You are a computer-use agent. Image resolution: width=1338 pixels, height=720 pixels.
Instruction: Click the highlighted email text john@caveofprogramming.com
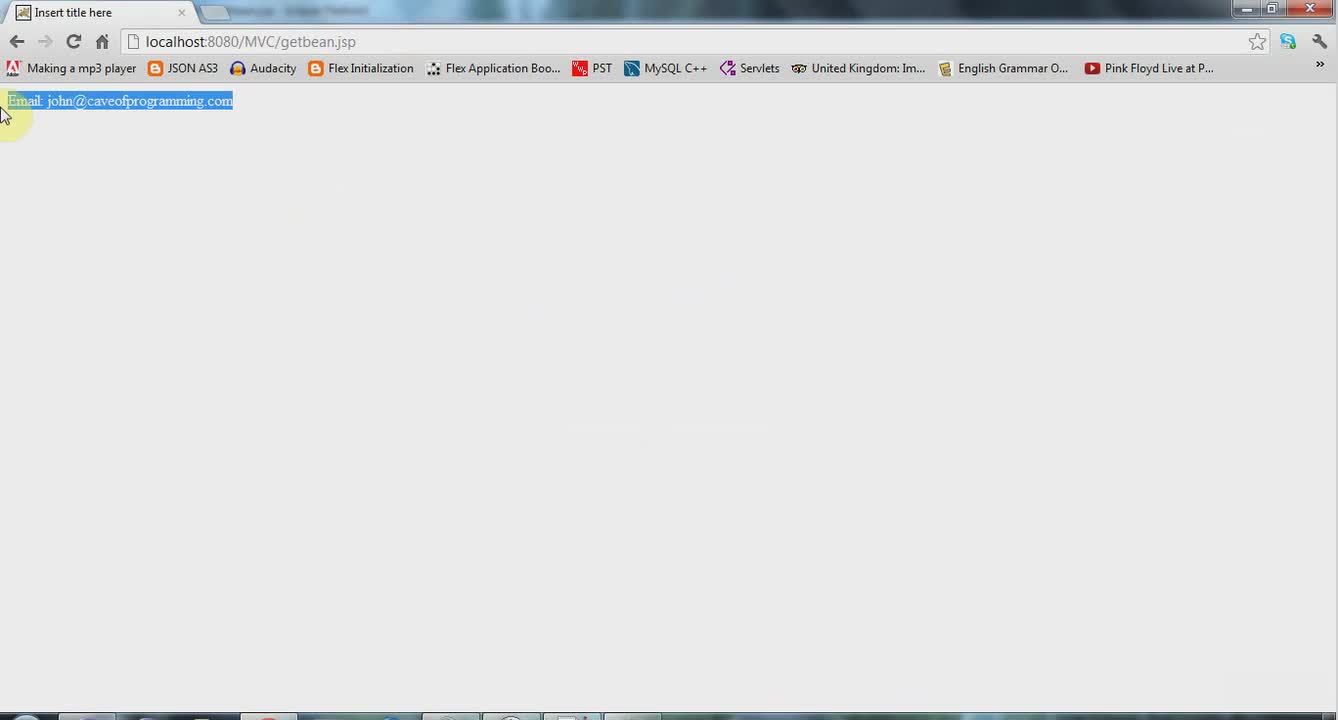pyautogui.click(x=140, y=101)
